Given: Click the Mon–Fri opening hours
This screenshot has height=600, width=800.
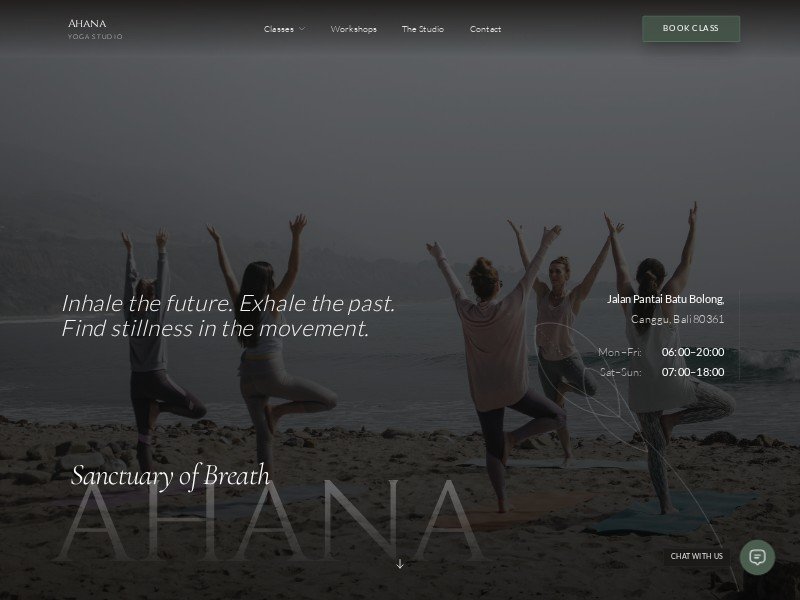Looking at the screenshot, I should (x=661, y=352).
